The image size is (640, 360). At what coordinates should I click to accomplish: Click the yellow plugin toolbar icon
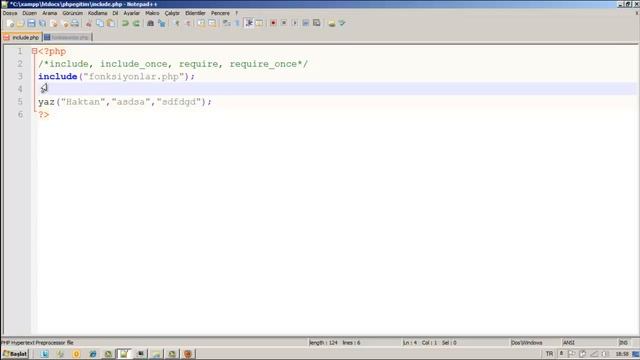[331, 23]
